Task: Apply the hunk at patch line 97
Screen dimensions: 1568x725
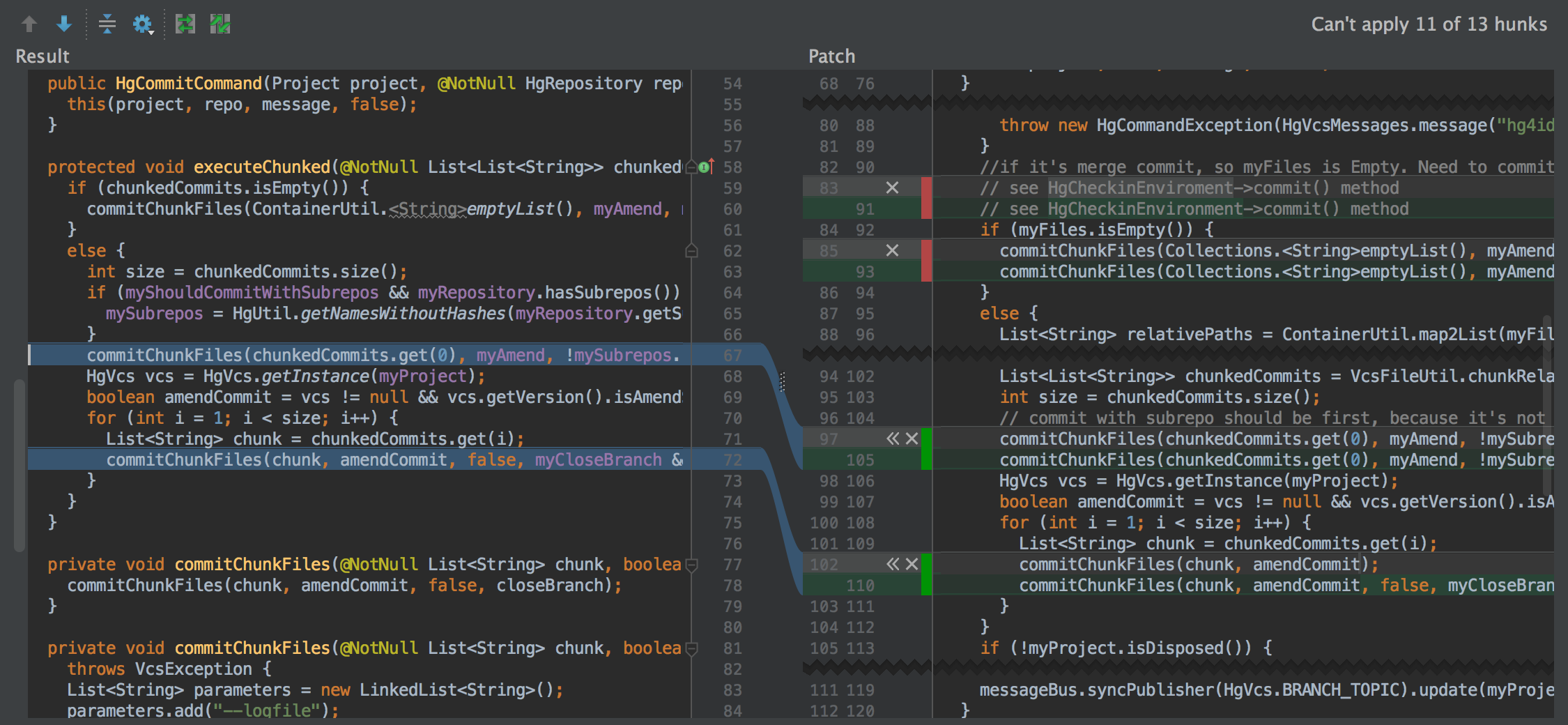Action: click(893, 438)
